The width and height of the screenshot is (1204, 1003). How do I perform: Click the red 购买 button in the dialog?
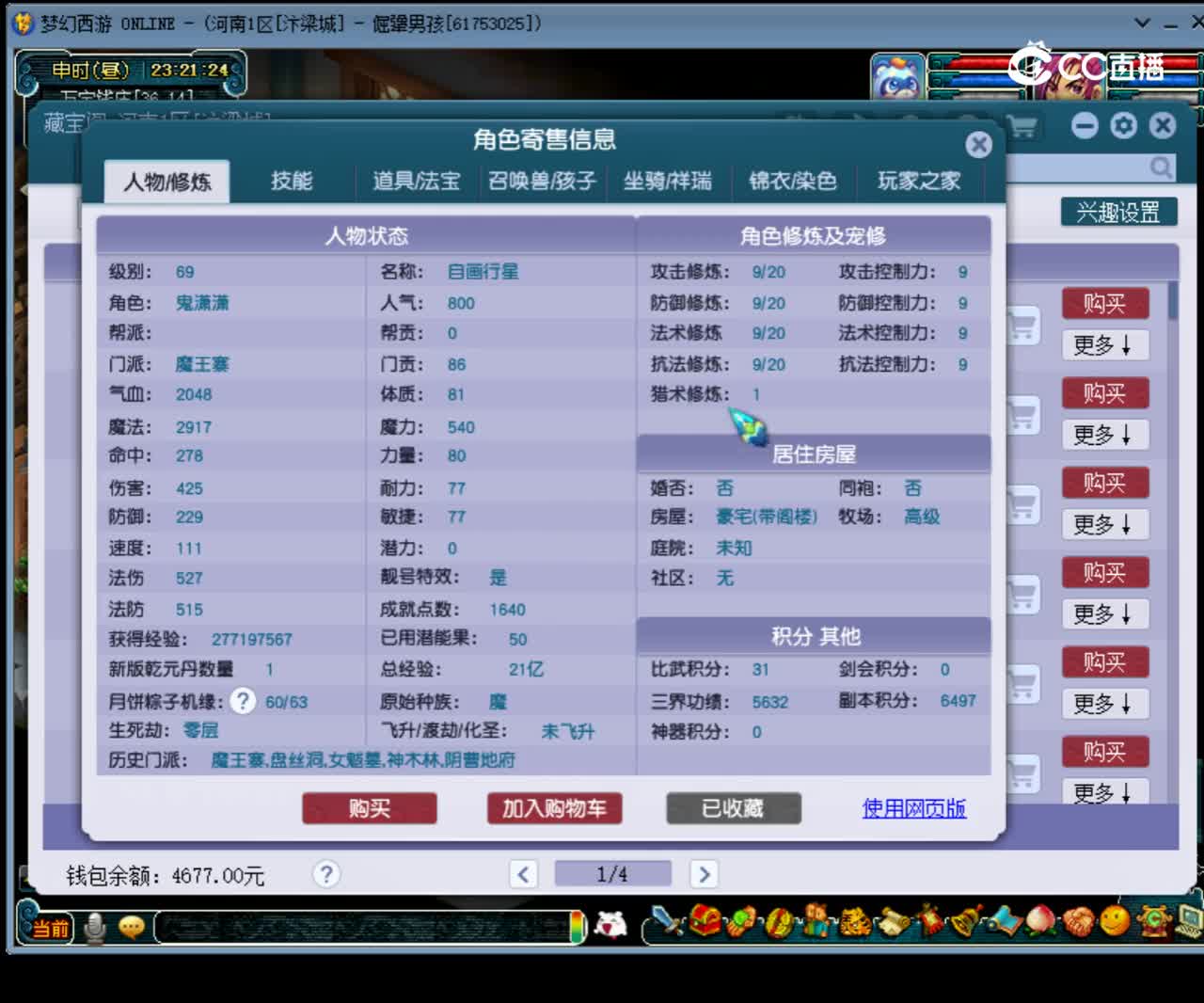click(370, 808)
